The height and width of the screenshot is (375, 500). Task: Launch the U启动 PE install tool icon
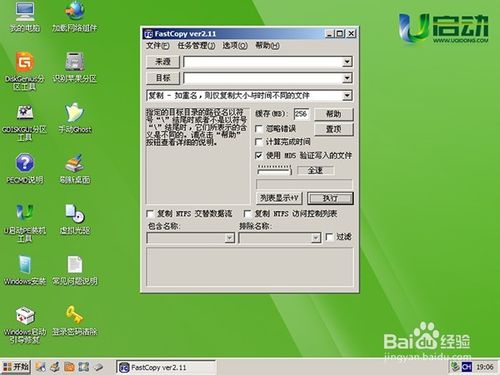(x=25, y=223)
